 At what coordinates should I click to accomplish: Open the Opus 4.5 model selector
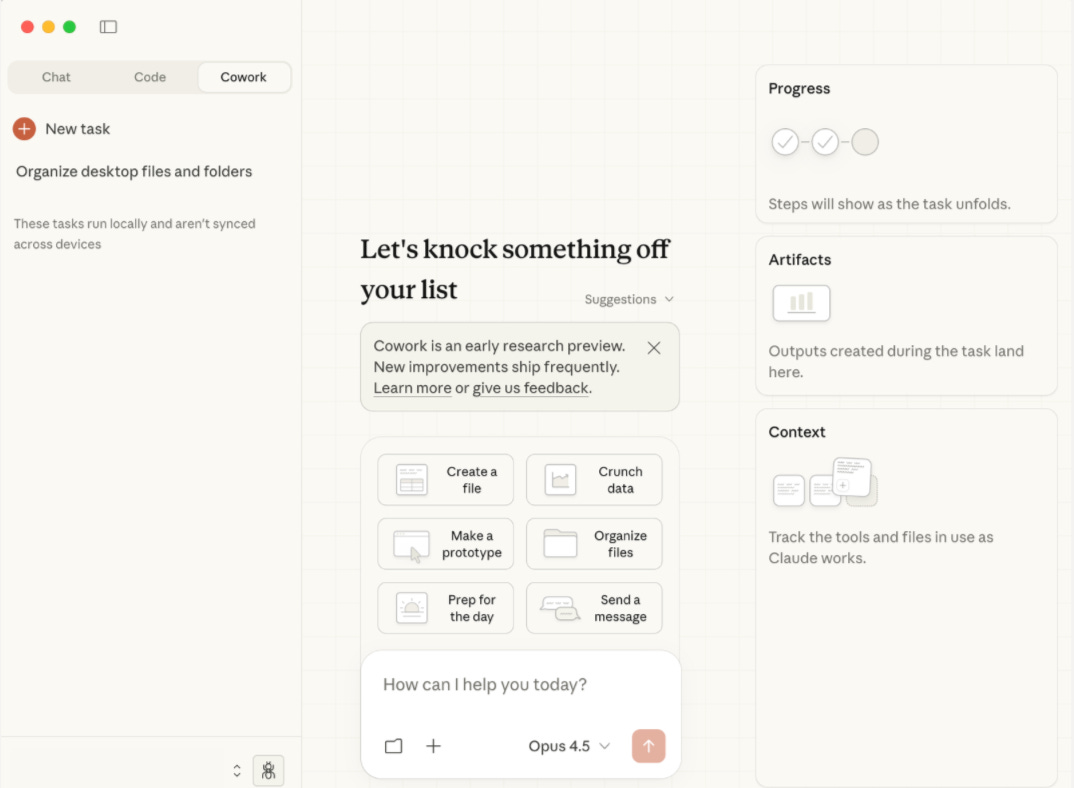click(x=569, y=746)
